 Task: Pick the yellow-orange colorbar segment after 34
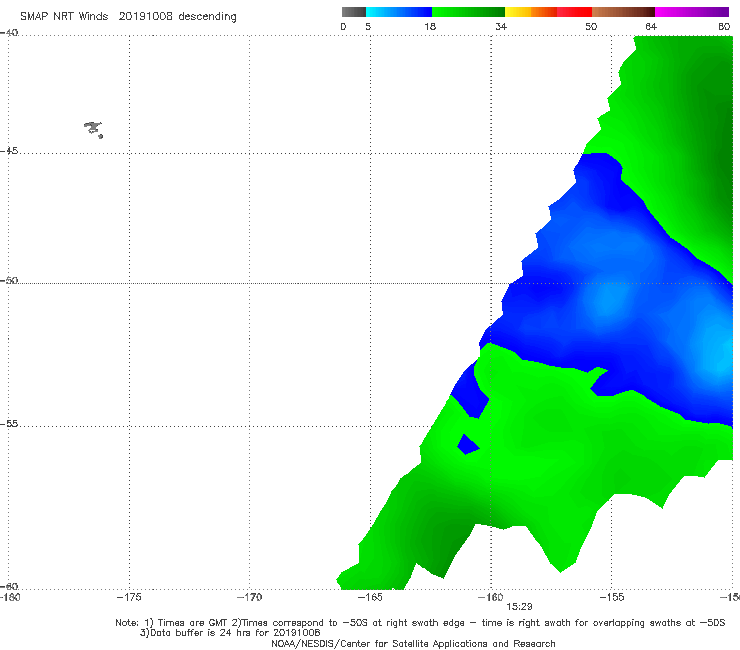[530, 12]
